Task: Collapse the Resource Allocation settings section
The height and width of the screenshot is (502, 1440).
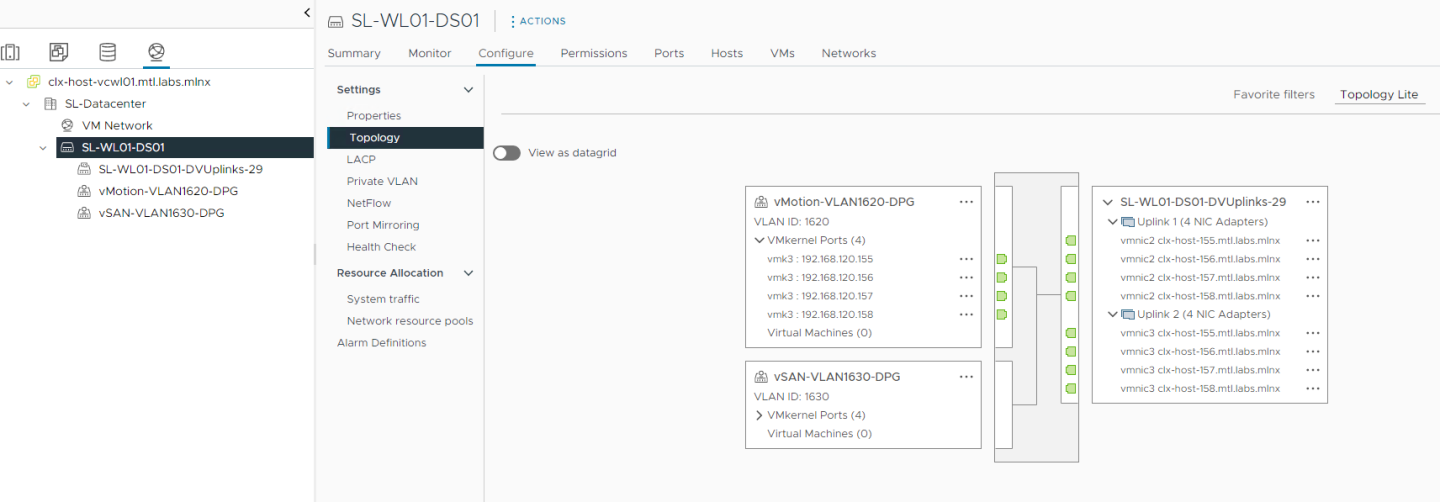Action: click(468, 273)
